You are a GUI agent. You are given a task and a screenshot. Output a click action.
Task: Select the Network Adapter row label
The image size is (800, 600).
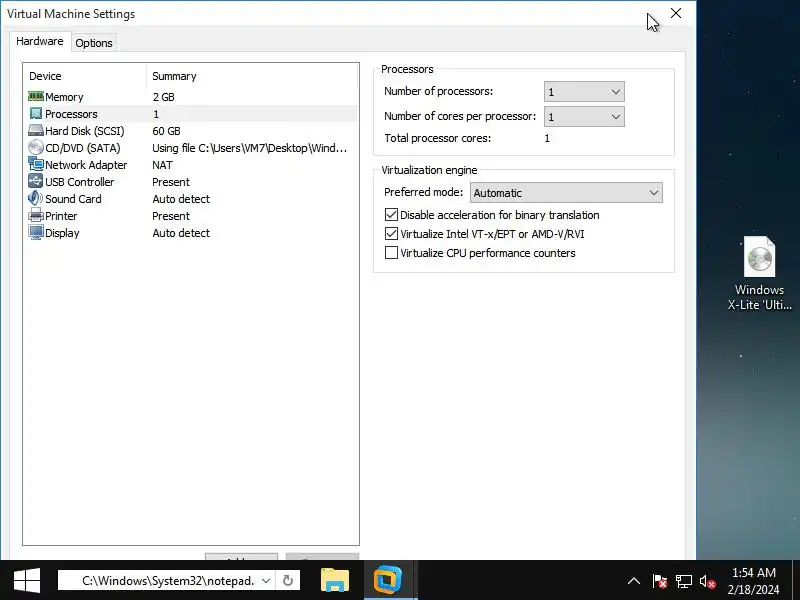click(x=86, y=165)
